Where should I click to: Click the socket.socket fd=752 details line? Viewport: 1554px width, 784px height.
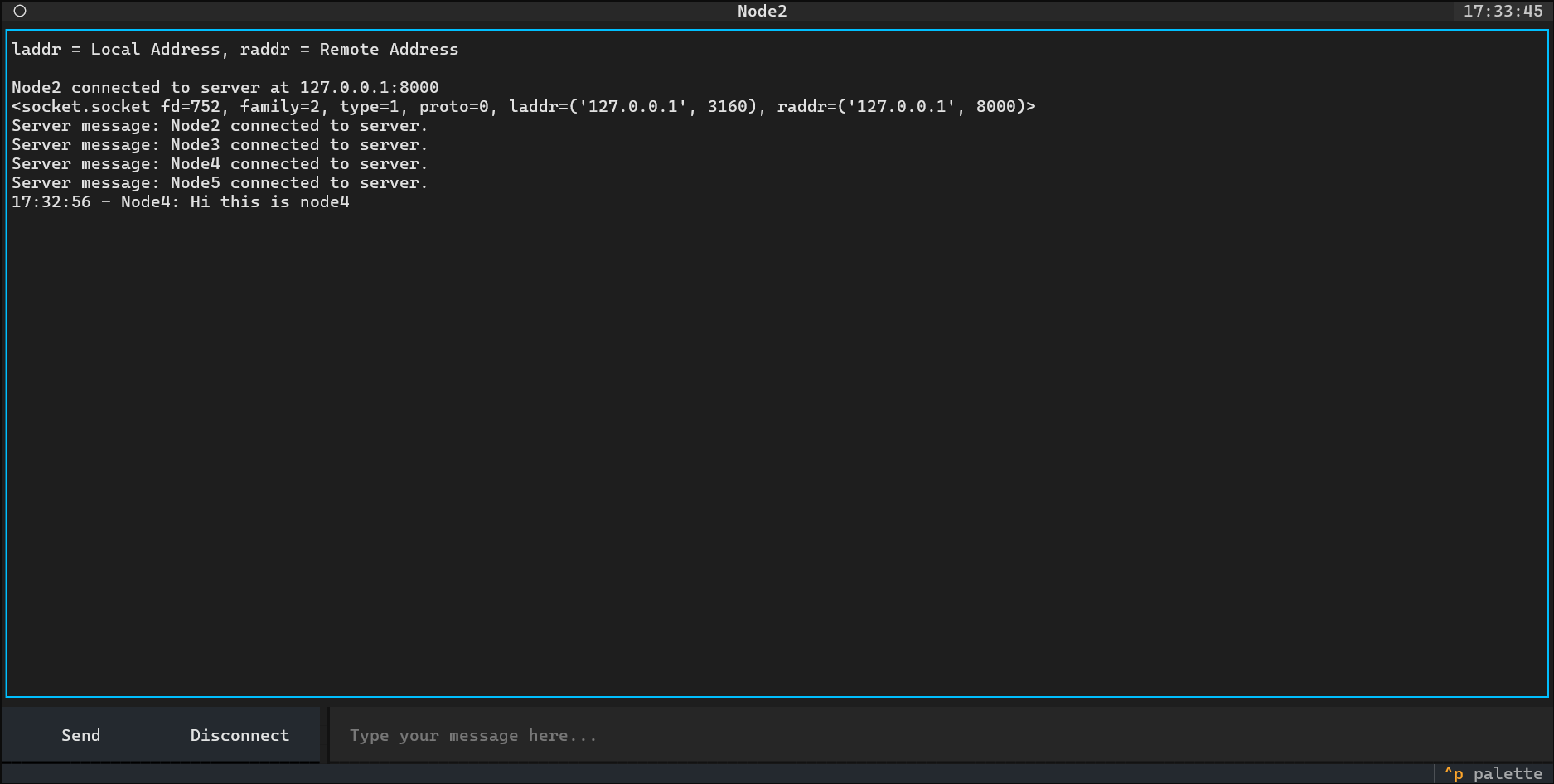(x=523, y=106)
